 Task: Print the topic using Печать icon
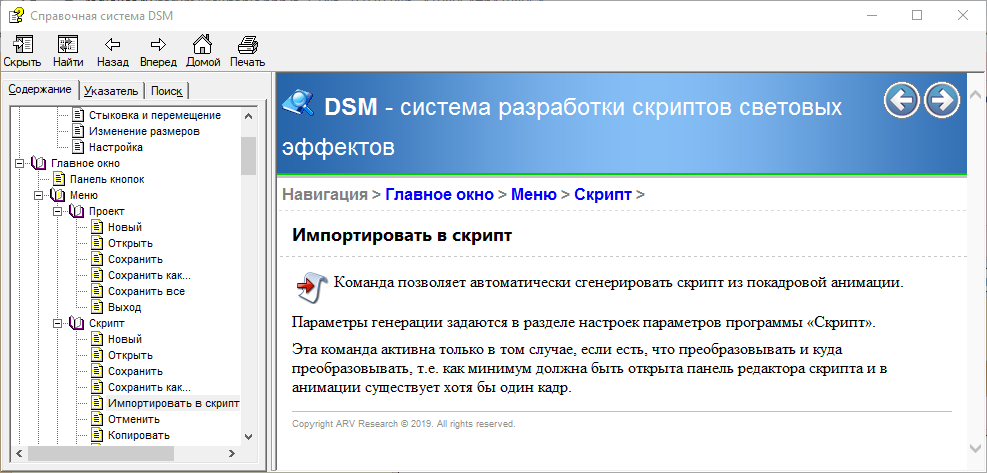(x=247, y=51)
